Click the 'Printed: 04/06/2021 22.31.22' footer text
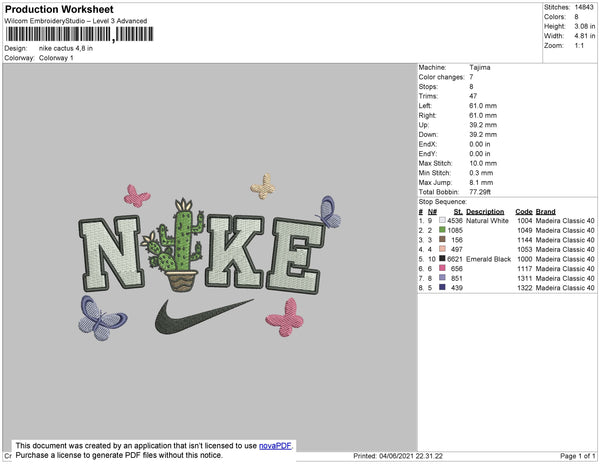Image resolution: width=600 pixels, height=464 pixels. click(x=398, y=456)
